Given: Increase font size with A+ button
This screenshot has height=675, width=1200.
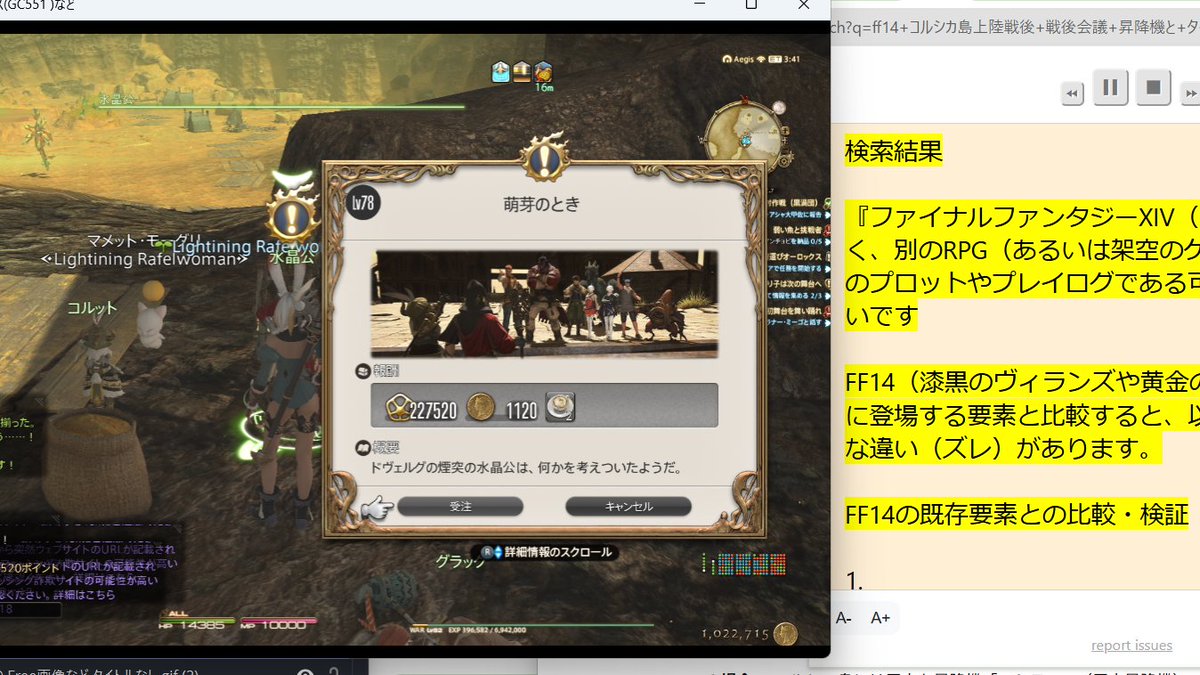Looking at the screenshot, I should (x=880, y=618).
